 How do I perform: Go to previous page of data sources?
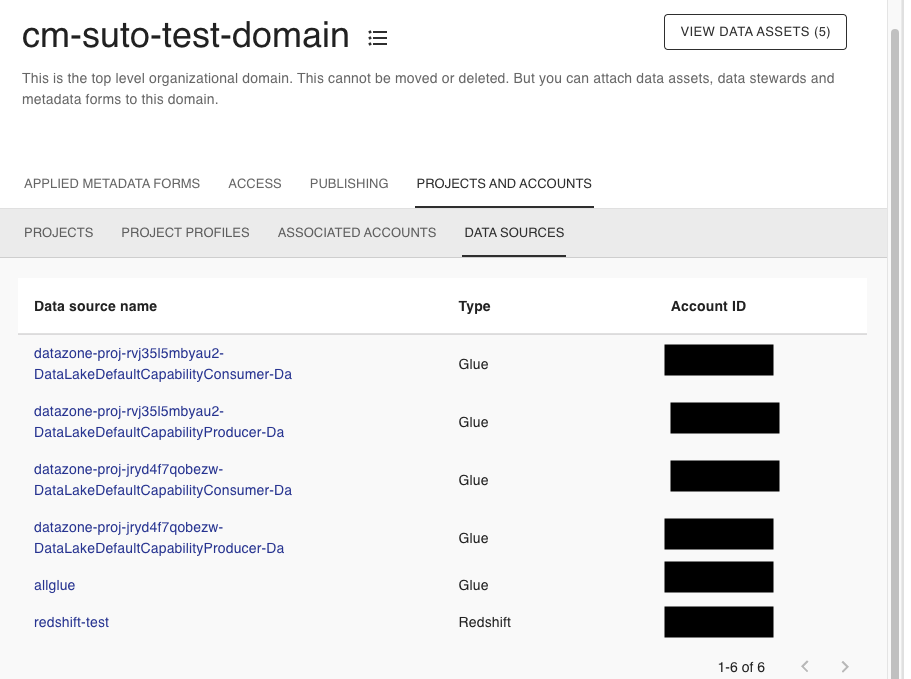coord(805,666)
